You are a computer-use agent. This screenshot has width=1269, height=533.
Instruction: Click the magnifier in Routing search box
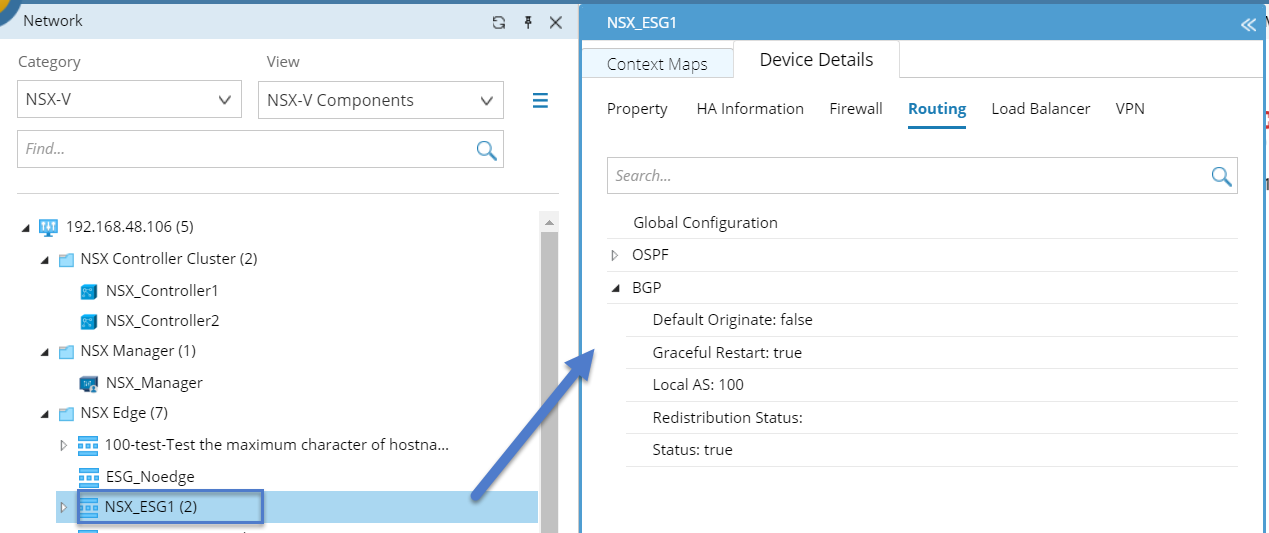pyautogui.click(x=1221, y=176)
